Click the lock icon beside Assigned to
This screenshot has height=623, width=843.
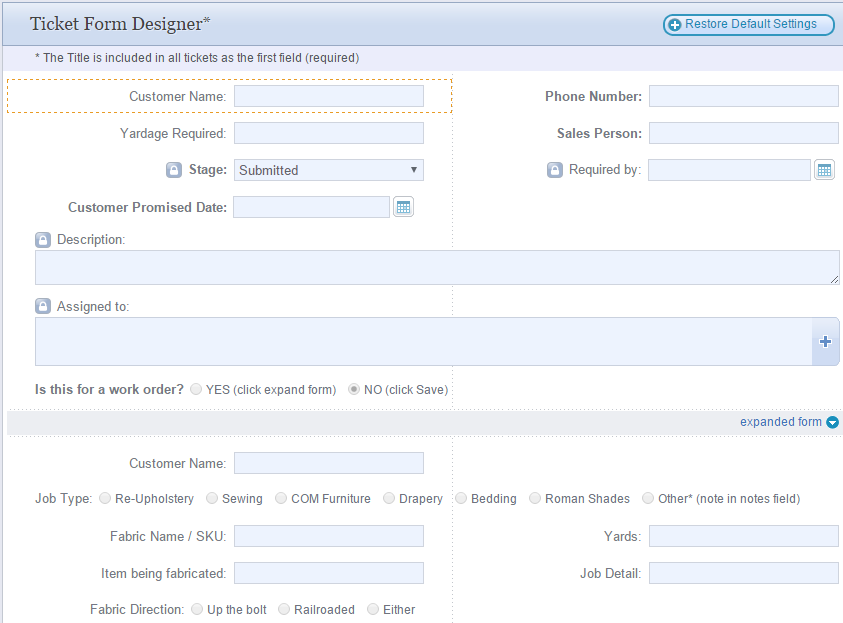coord(41,305)
